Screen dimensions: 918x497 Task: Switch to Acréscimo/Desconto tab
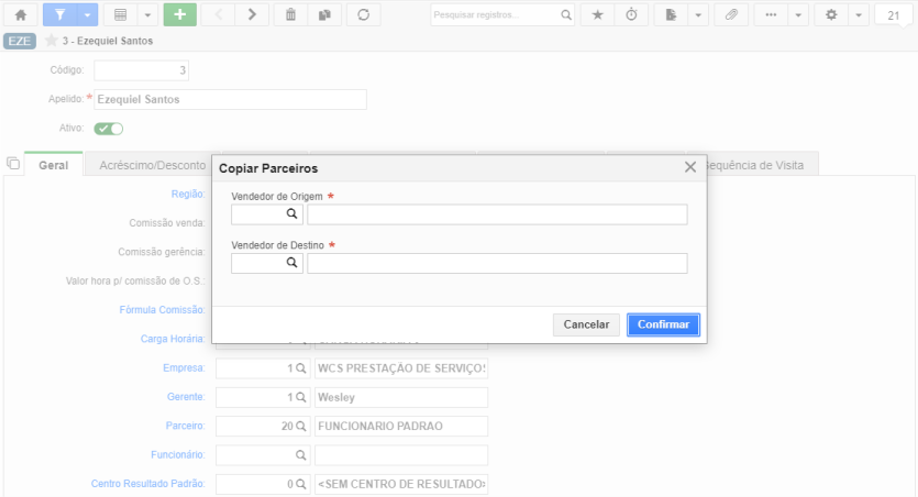point(152,165)
